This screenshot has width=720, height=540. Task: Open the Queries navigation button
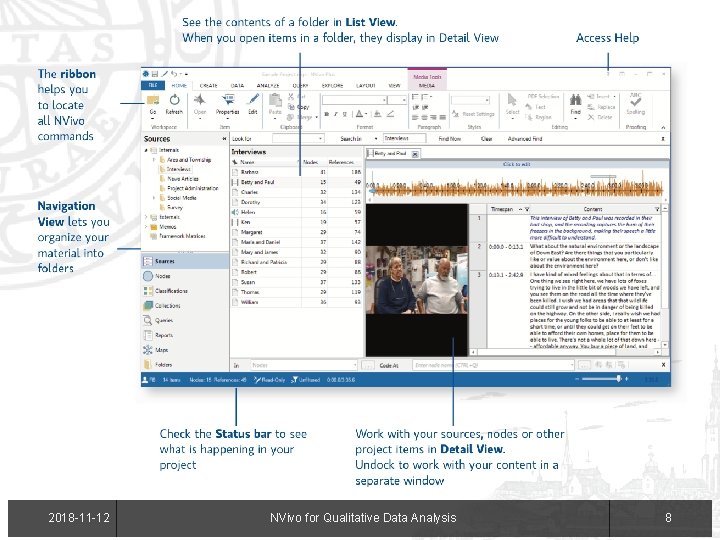(186, 320)
